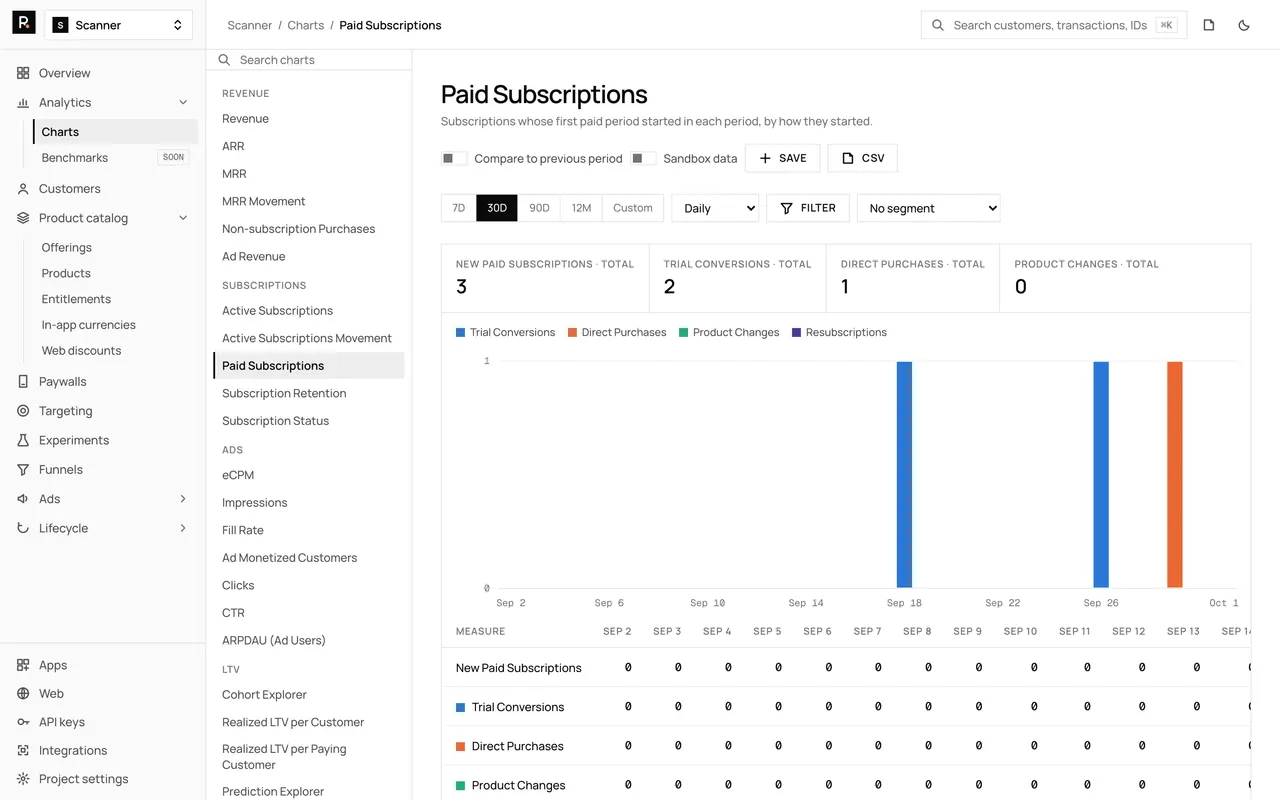This screenshot has height=800, width=1280.
Task: Open the No segment dropdown
Action: click(x=928, y=208)
